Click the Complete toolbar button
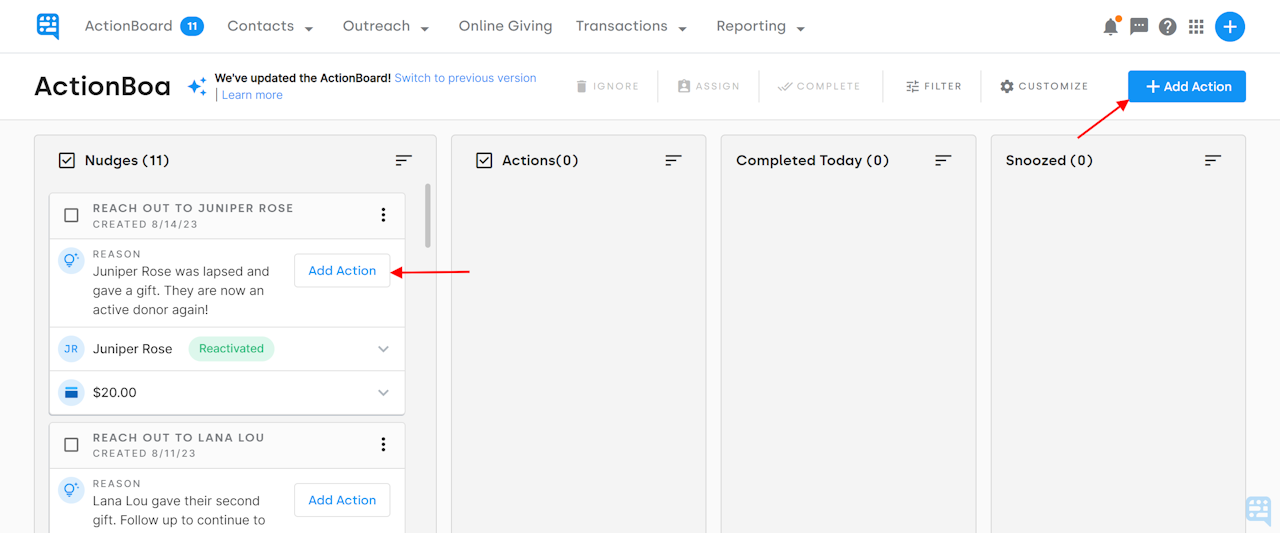The image size is (1280, 533). point(820,86)
